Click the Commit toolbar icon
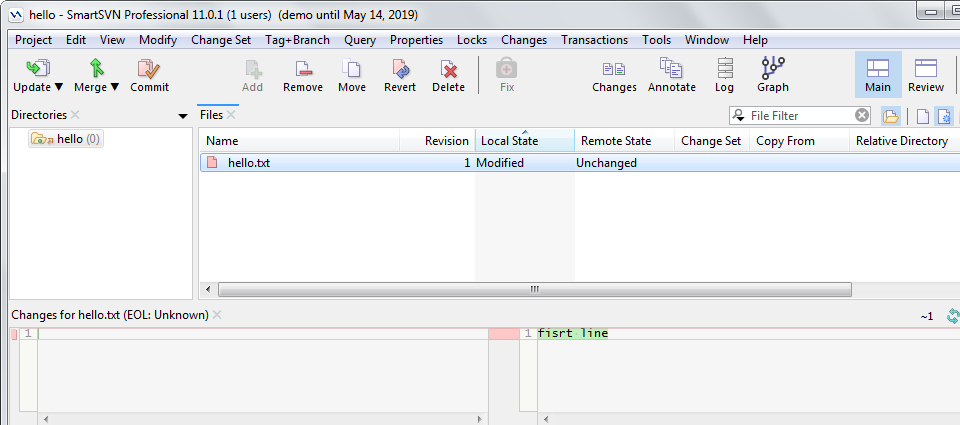960x425 pixels. (x=149, y=68)
